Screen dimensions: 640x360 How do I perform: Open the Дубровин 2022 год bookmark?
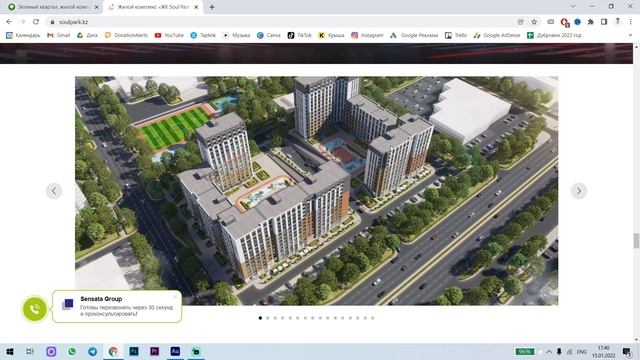(x=554, y=36)
